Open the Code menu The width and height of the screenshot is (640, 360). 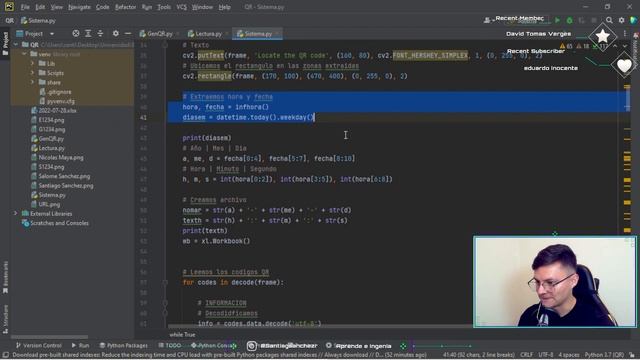[102, 7]
